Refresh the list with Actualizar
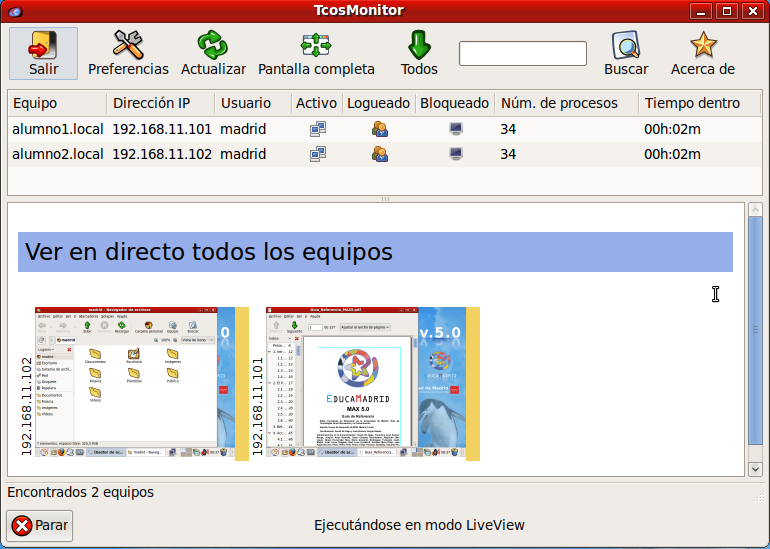 pyautogui.click(x=213, y=45)
